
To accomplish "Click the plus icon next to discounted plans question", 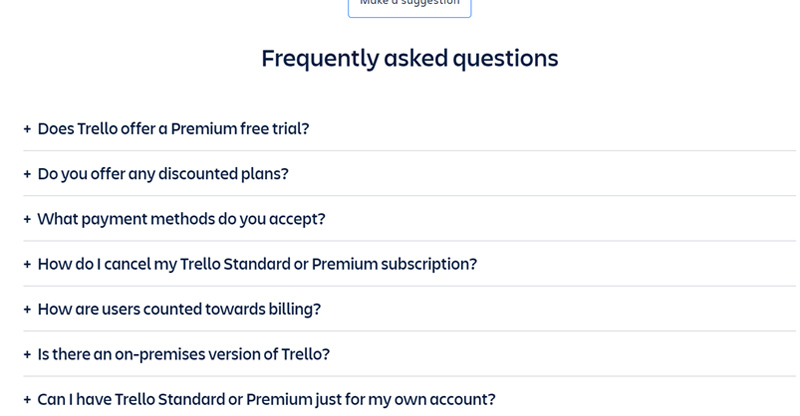I will click(x=27, y=174).
